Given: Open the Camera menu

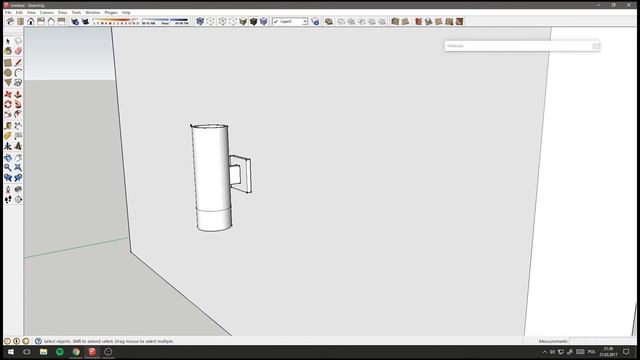Looking at the screenshot, I should [x=47, y=13].
